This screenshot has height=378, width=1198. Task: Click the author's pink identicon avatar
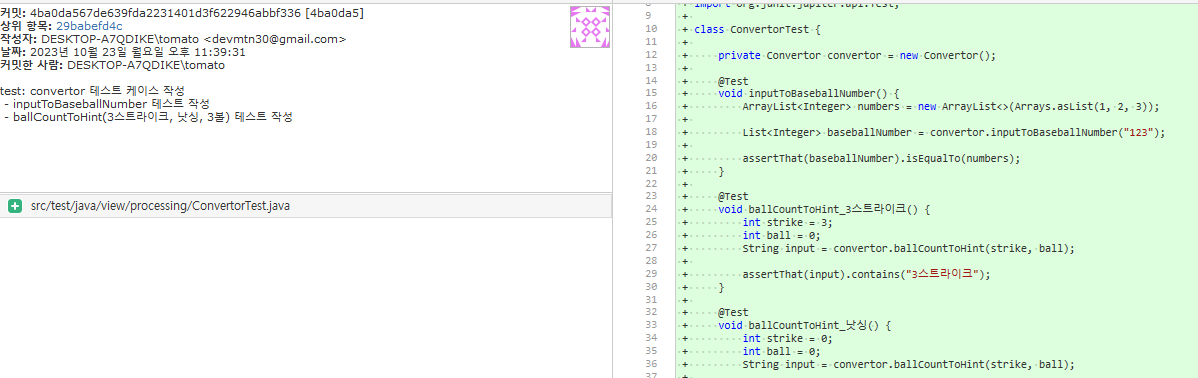(590, 27)
